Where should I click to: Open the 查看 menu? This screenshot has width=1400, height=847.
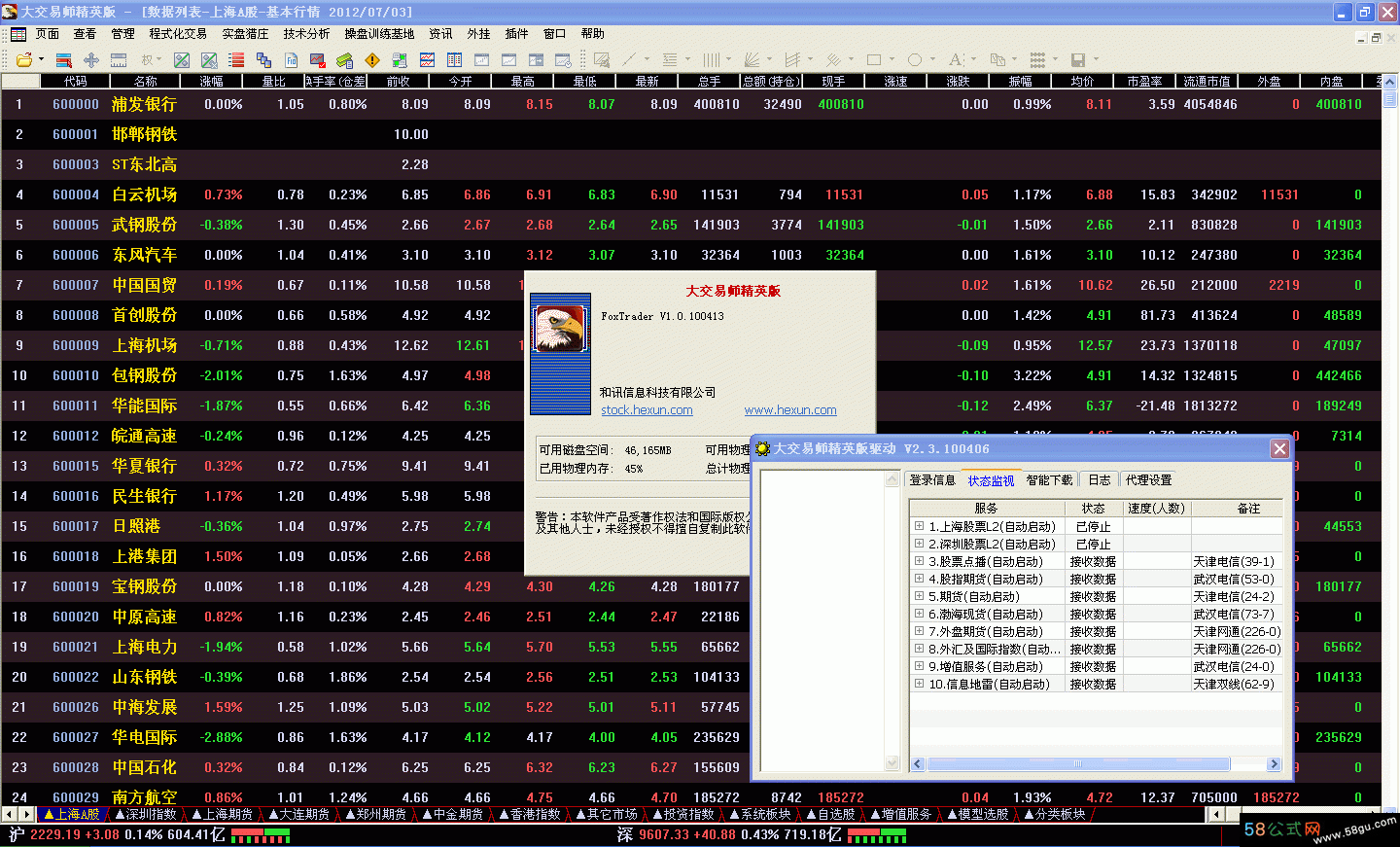(86, 34)
